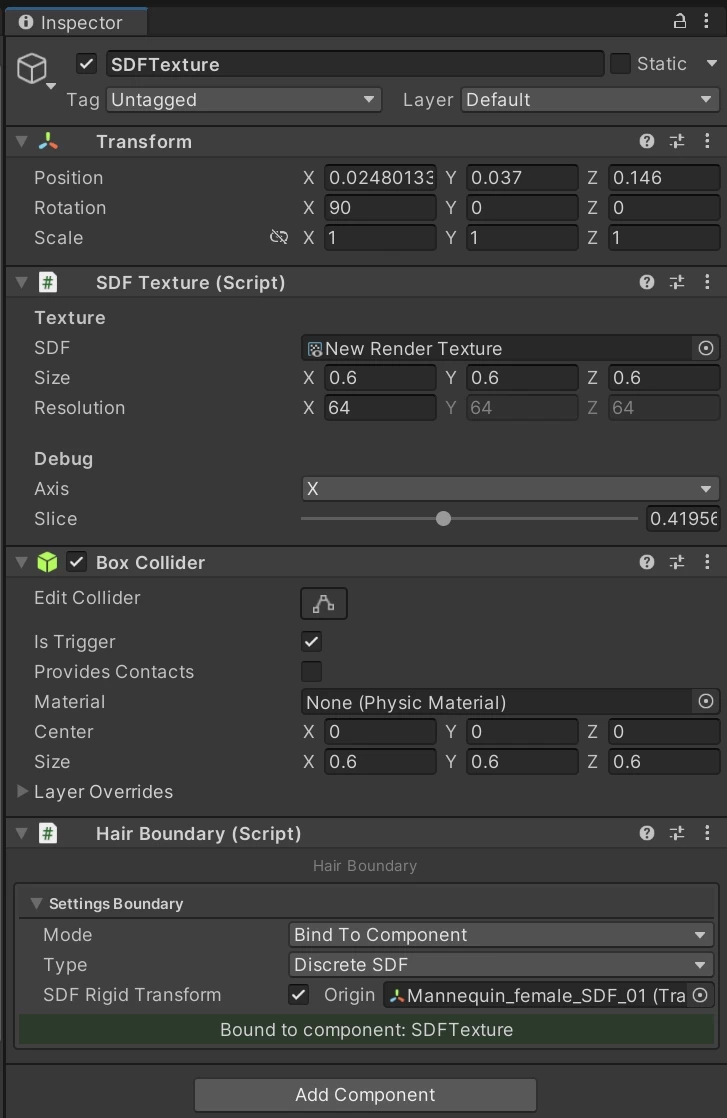
Task: Click the Inspector lock icon
Action: point(680,21)
